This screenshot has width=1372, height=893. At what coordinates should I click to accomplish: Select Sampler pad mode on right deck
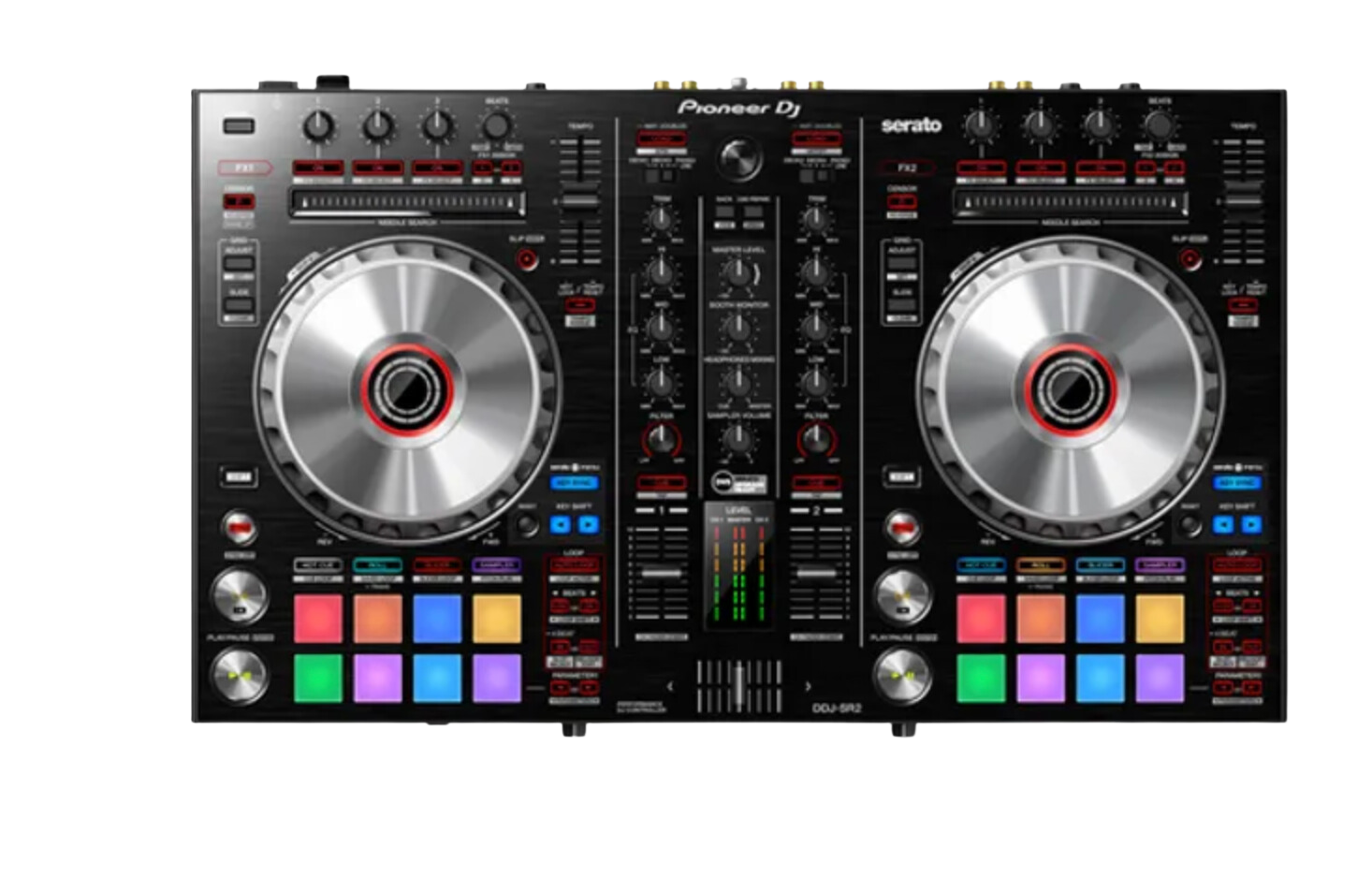pyautogui.click(x=1160, y=565)
